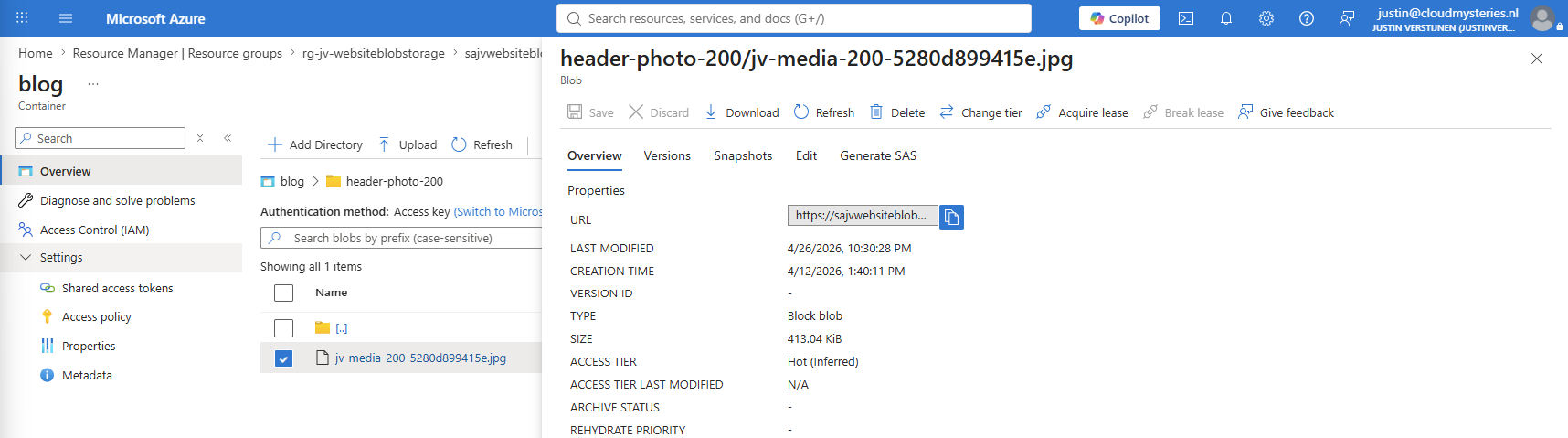
Task: Sort the list by the Name column
Action: point(332,293)
